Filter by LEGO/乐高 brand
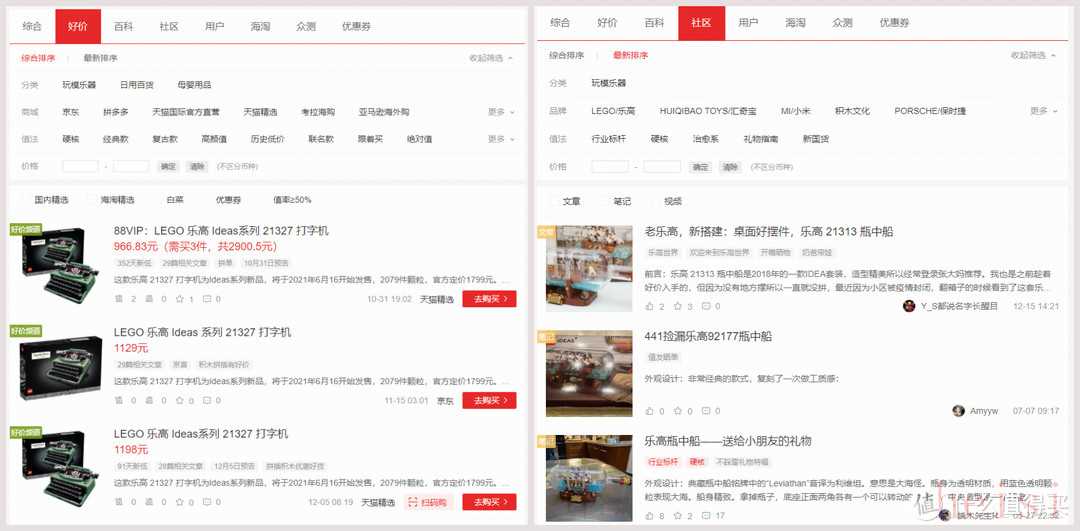The width and height of the screenshot is (1080, 531). click(612, 111)
